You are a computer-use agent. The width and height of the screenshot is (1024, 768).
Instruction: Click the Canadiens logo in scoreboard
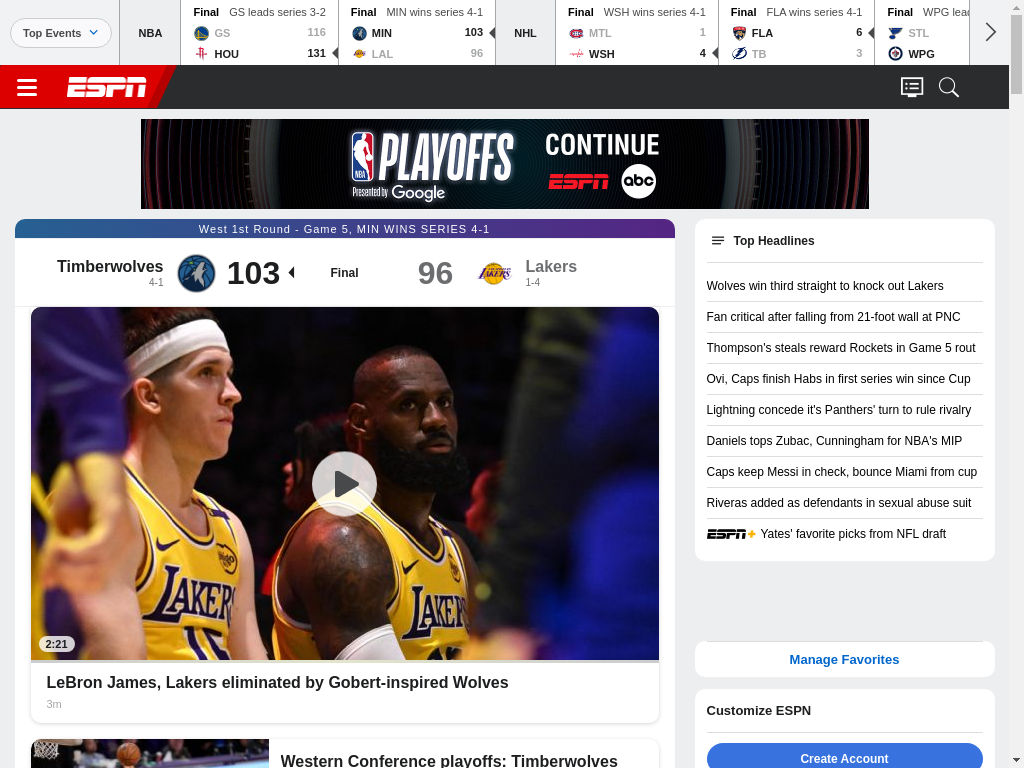tap(576, 33)
